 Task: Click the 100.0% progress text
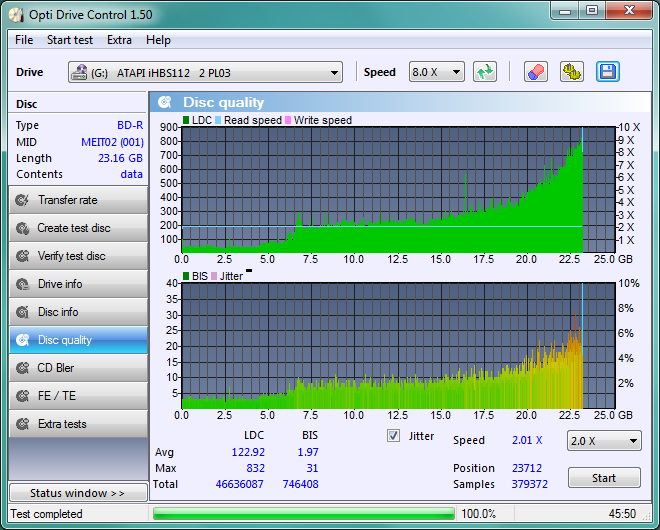coord(478,514)
